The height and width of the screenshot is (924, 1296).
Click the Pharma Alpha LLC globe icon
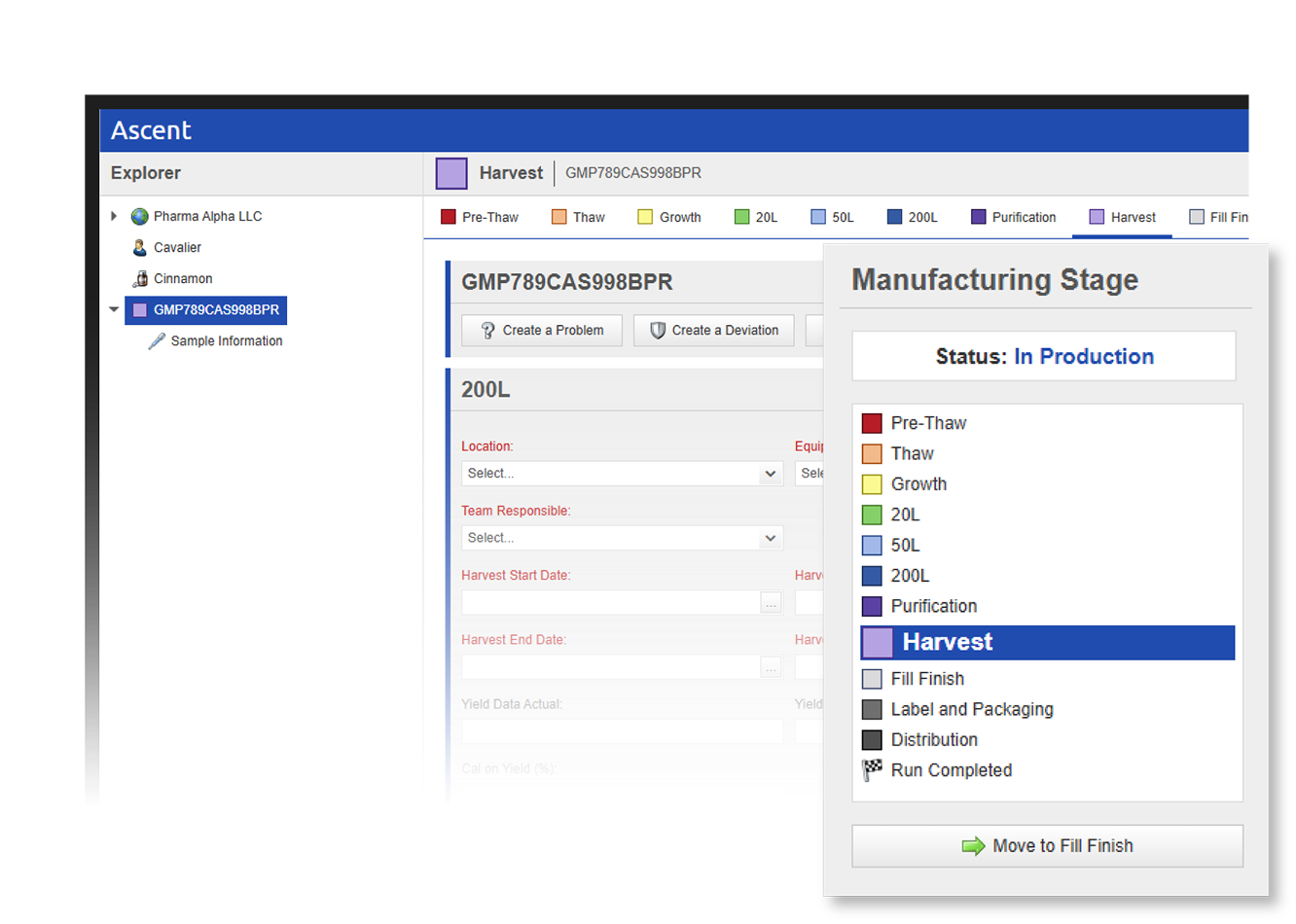pyautogui.click(x=139, y=216)
